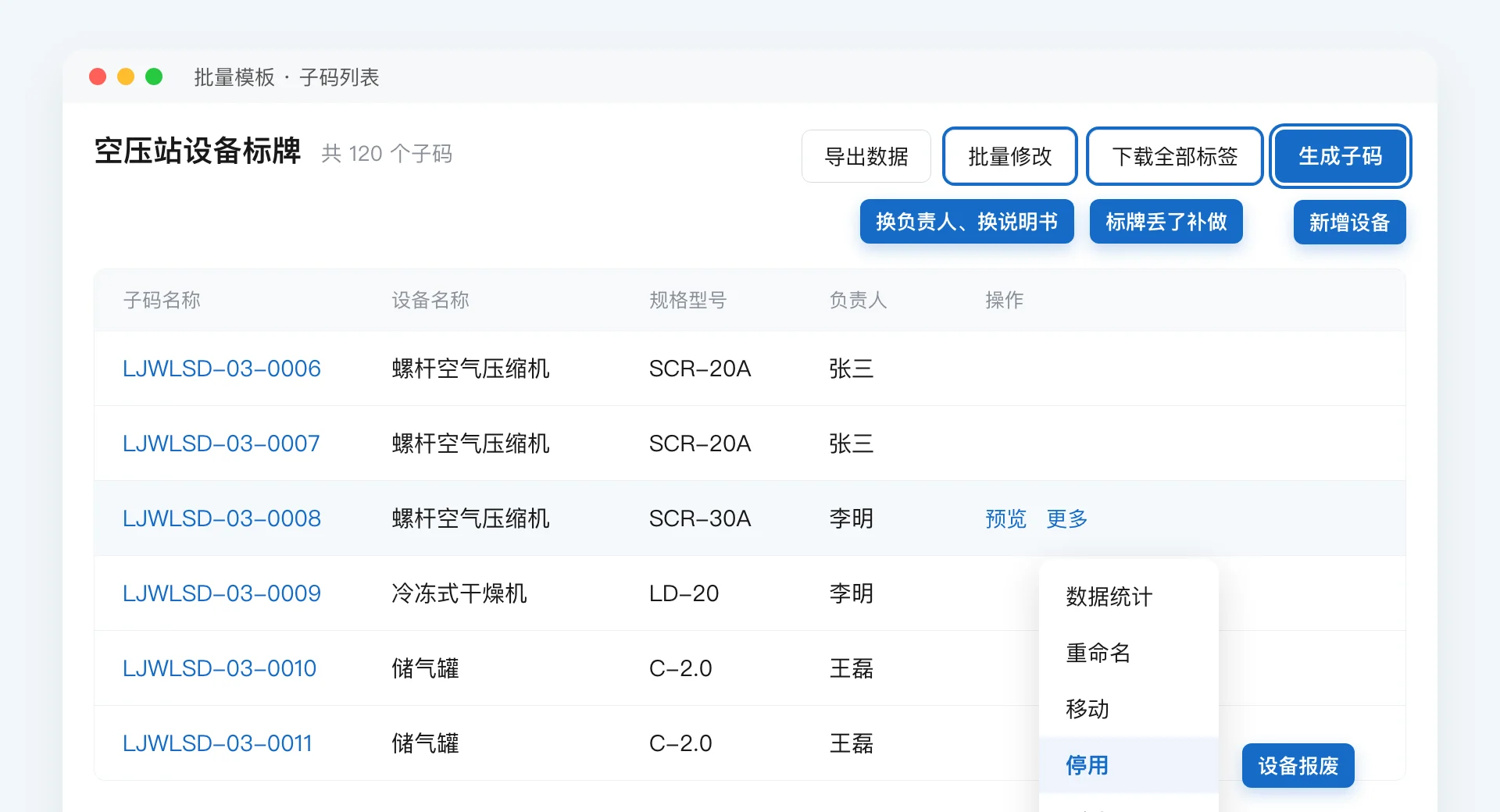Choose 移动 from the dropdown menu
The height and width of the screenshot is (812, 1500).
pos(1129,709)
